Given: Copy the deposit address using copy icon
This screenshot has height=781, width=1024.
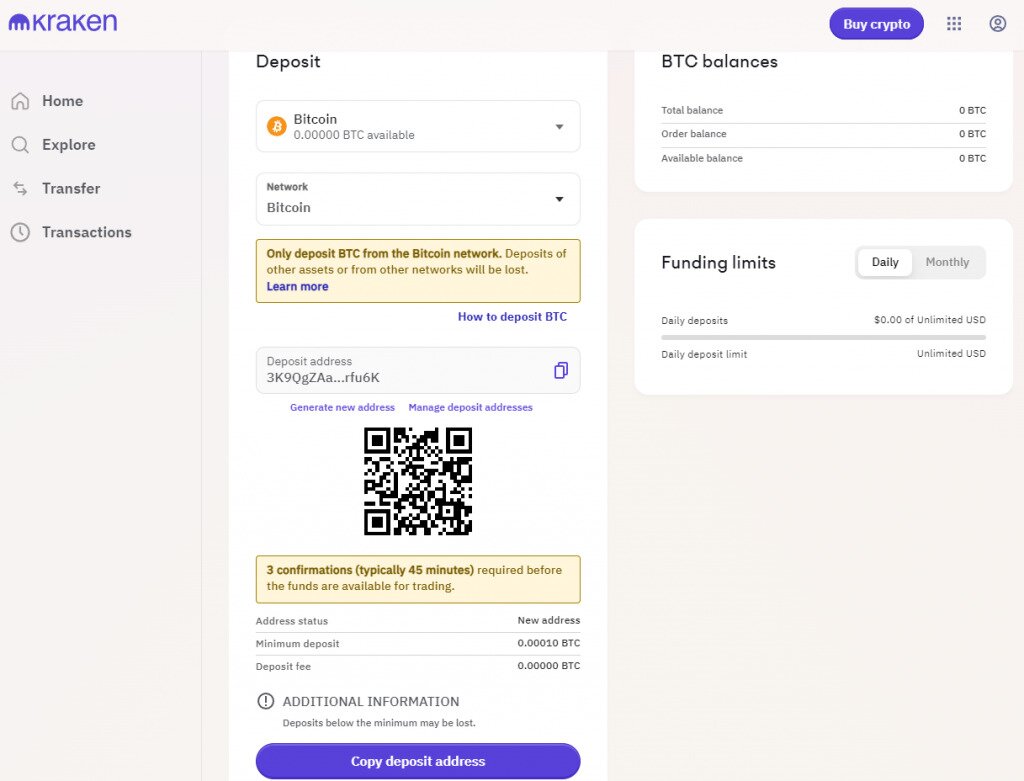Looking at the screenshot, I should click(559, 370).
